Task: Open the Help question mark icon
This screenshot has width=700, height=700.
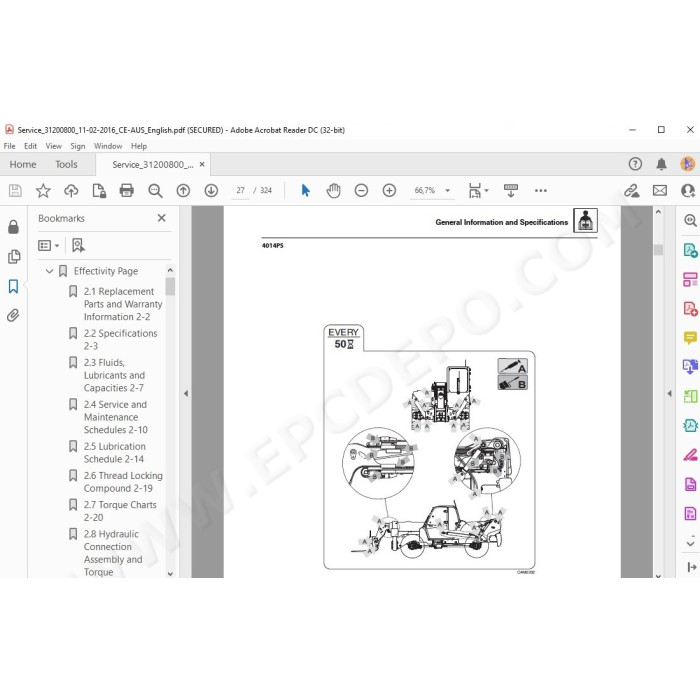Action: 635,164
